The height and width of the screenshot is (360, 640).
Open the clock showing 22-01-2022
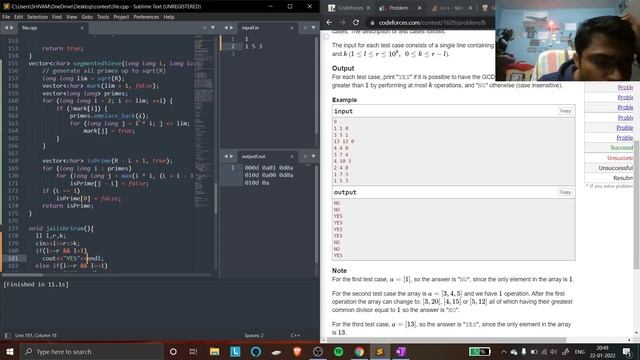click(x=602, y=351)
